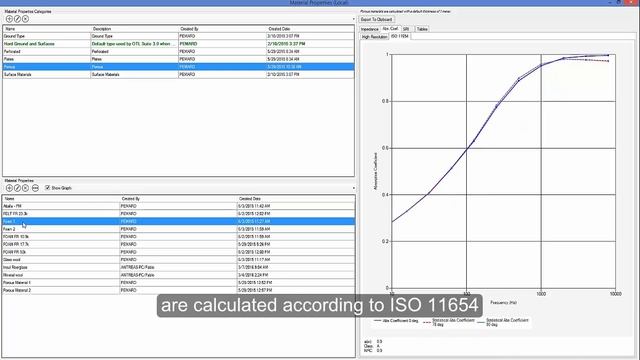The width and height of the screenshot is (640, 360).
Task: Add a new material properties category
Action: click(x=9, y=19)
